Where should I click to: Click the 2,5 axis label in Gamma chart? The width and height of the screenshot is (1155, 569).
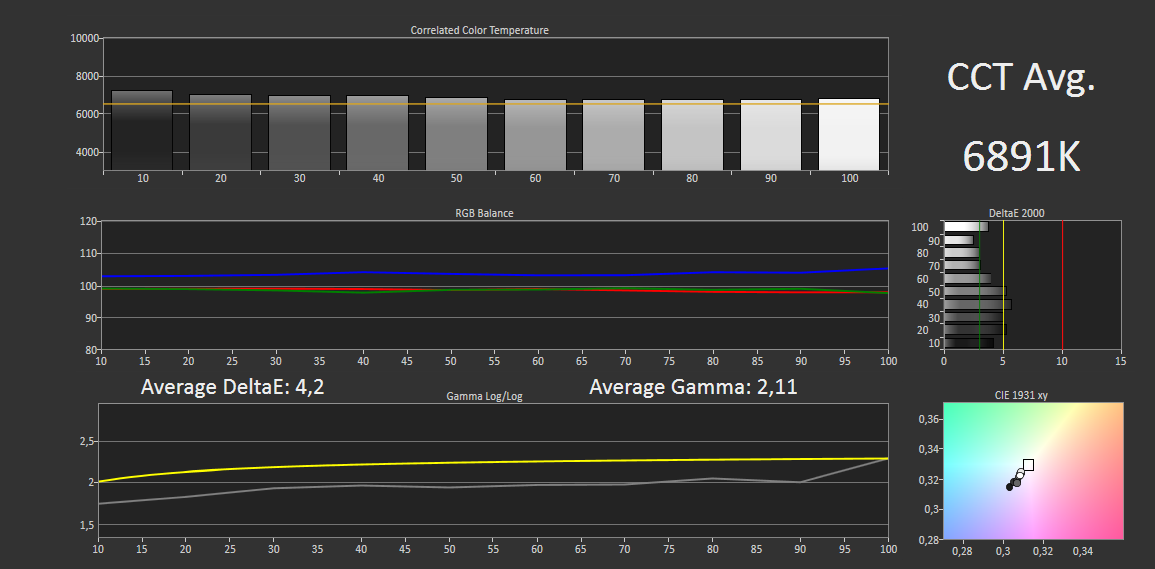pos(85,441)
